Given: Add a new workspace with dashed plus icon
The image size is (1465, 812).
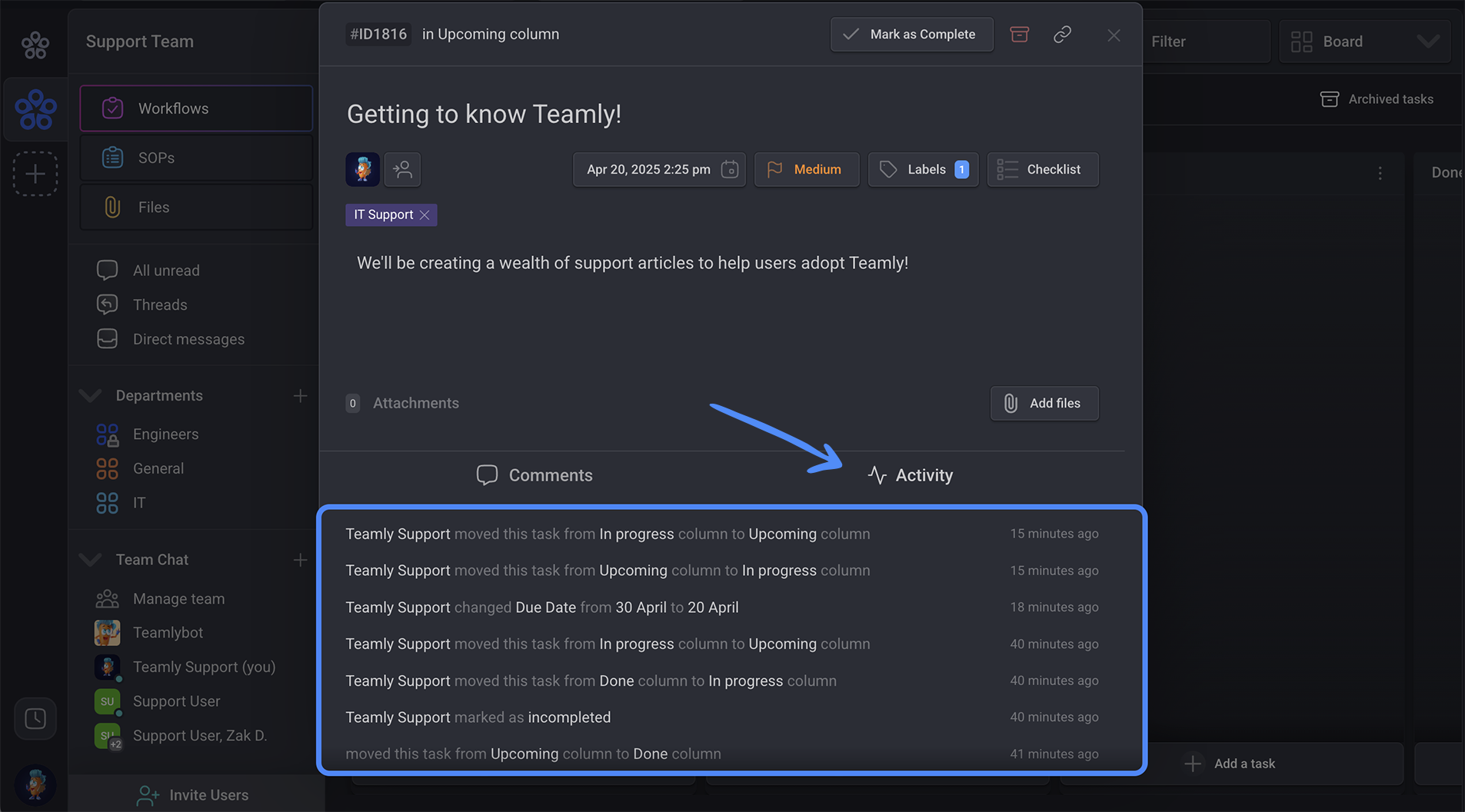Looking at the screenshot, I should tap(35, 174).
